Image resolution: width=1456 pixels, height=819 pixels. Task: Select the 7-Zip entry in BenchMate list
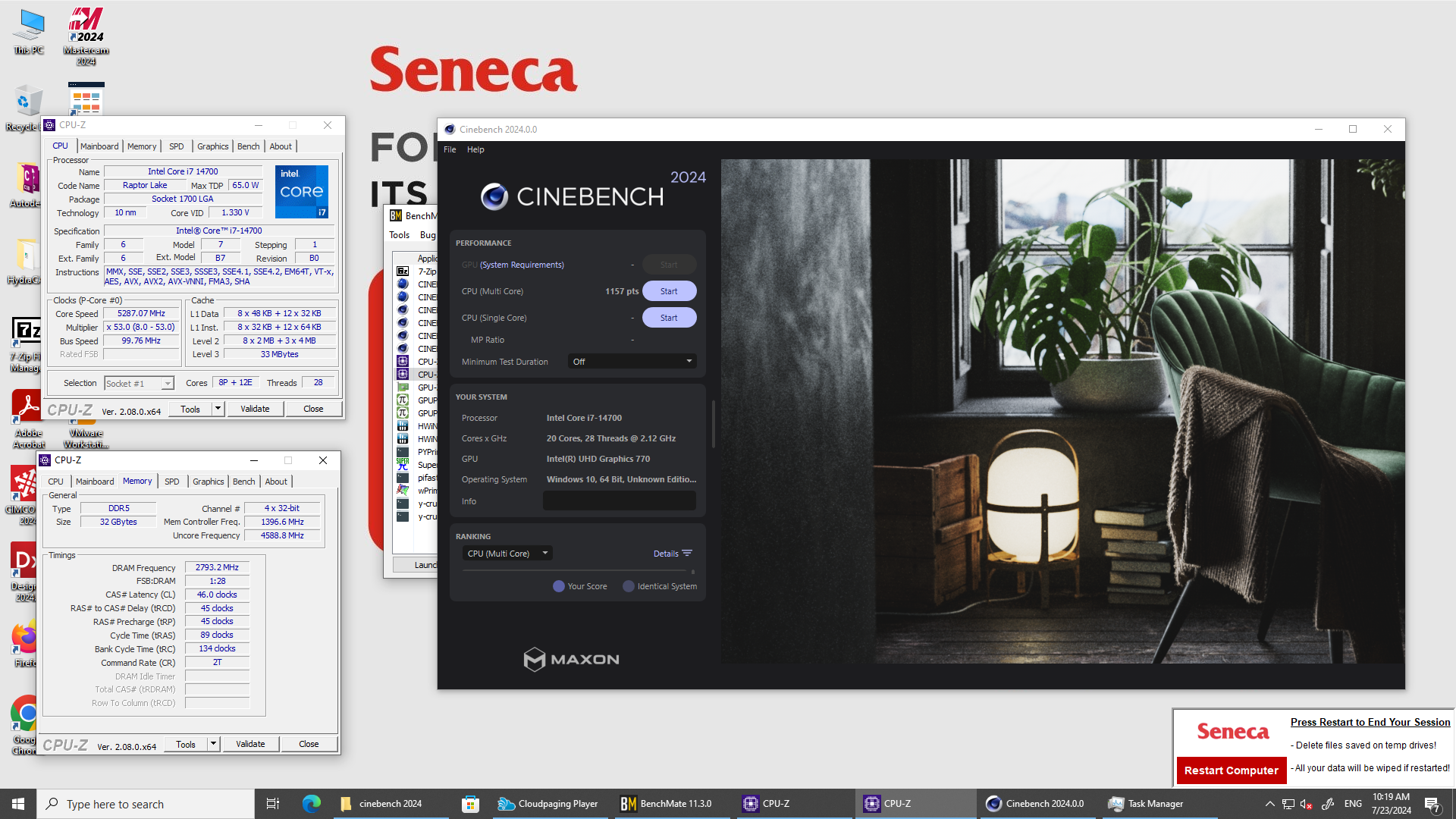pos(416,271)
